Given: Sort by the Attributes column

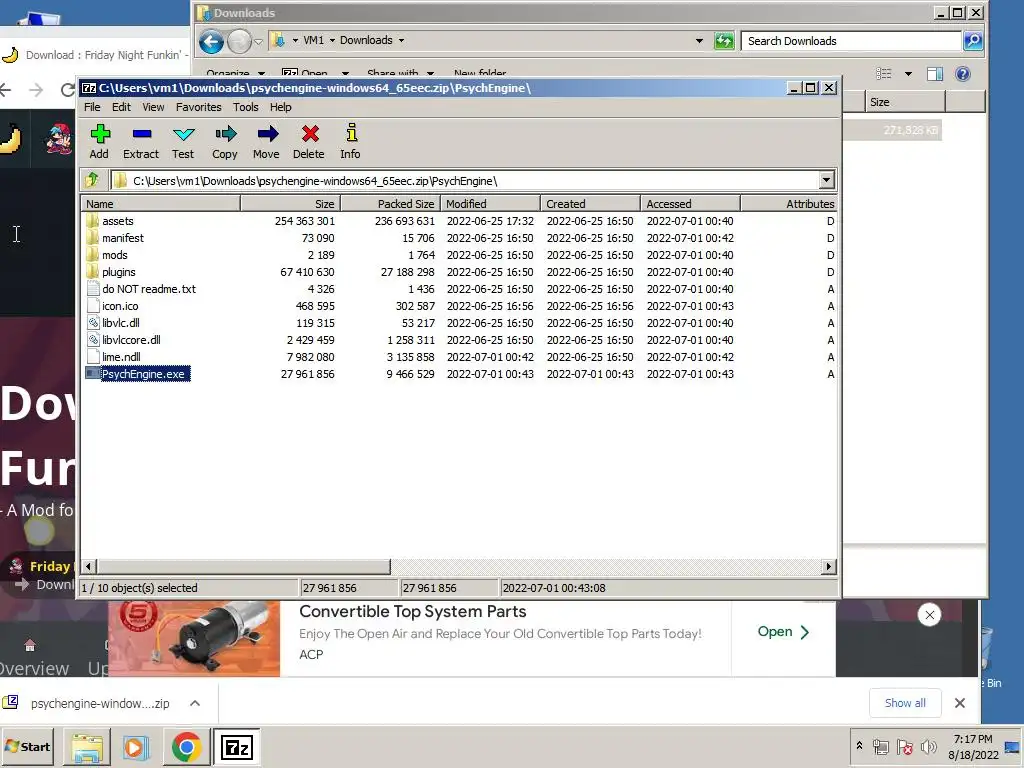Looking at the screenshot, I should [x=788, y=204].
